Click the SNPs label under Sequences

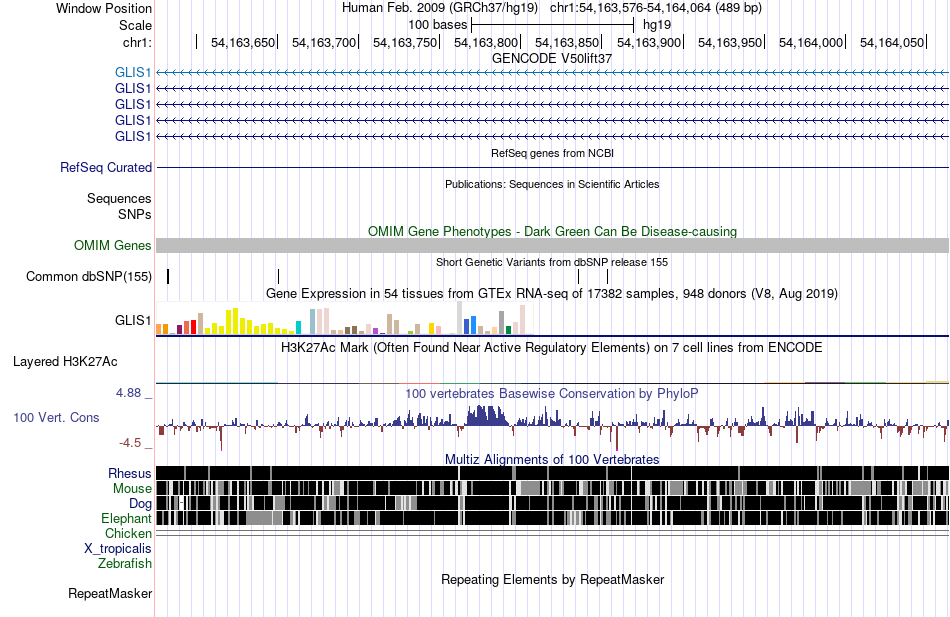(x=135, y=214)
